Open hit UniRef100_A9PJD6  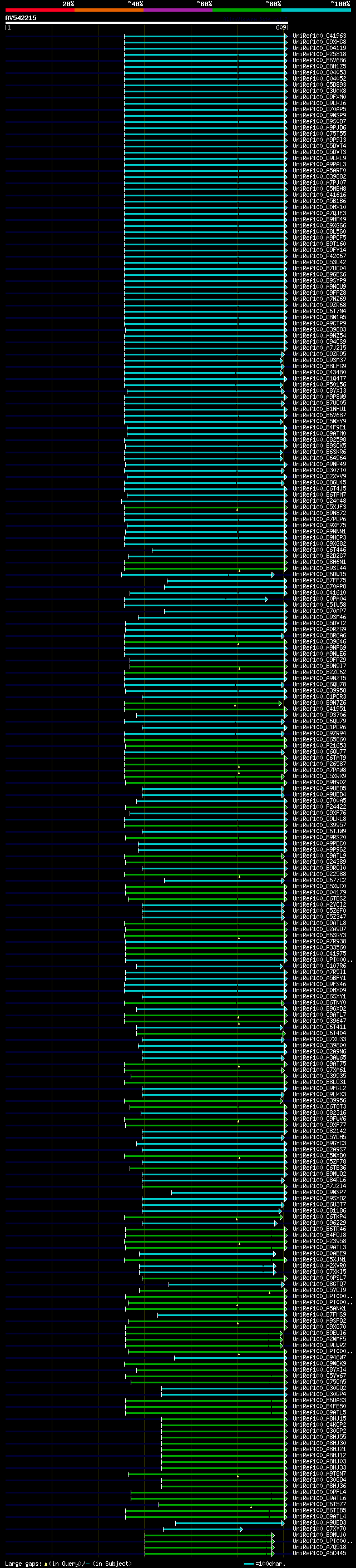319,128
